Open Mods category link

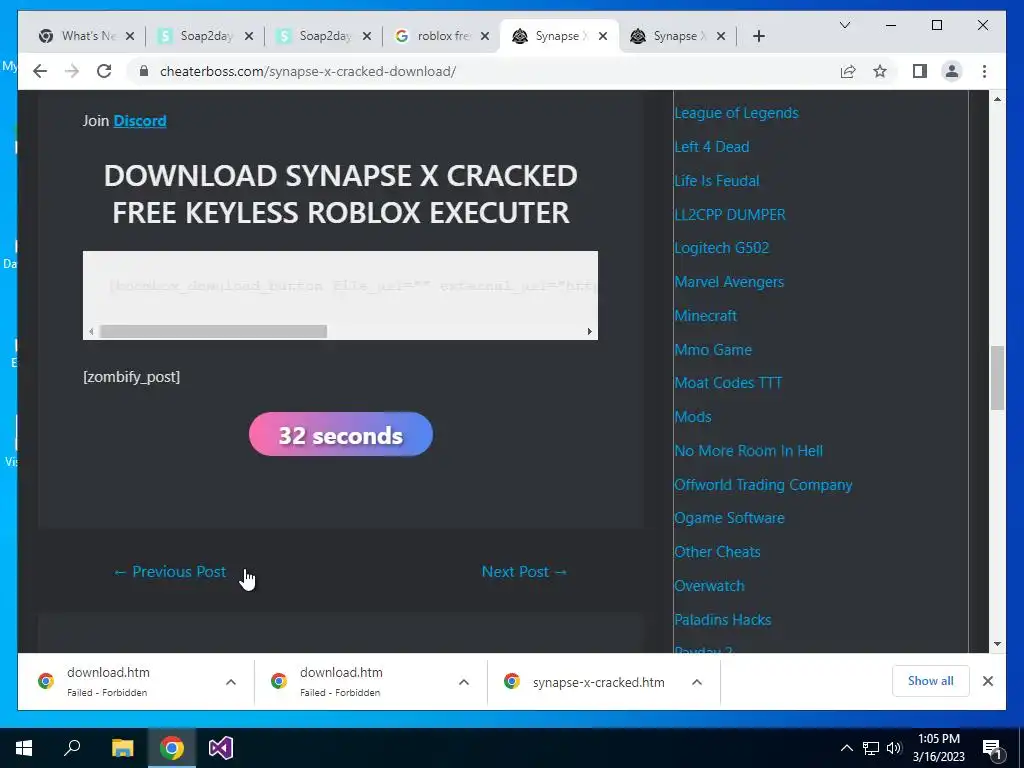692,417
